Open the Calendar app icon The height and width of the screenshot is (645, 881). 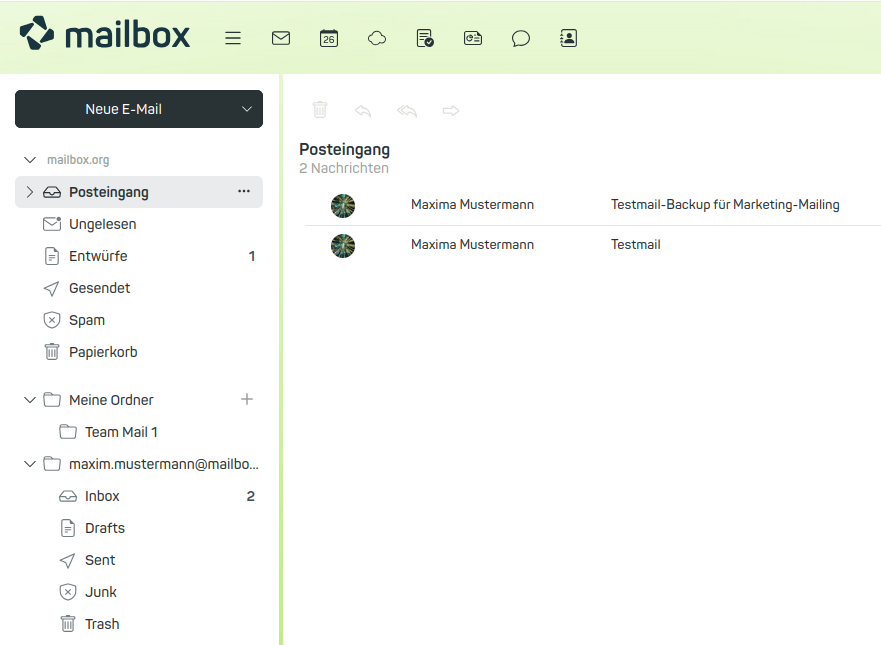(x=329, y=38)
